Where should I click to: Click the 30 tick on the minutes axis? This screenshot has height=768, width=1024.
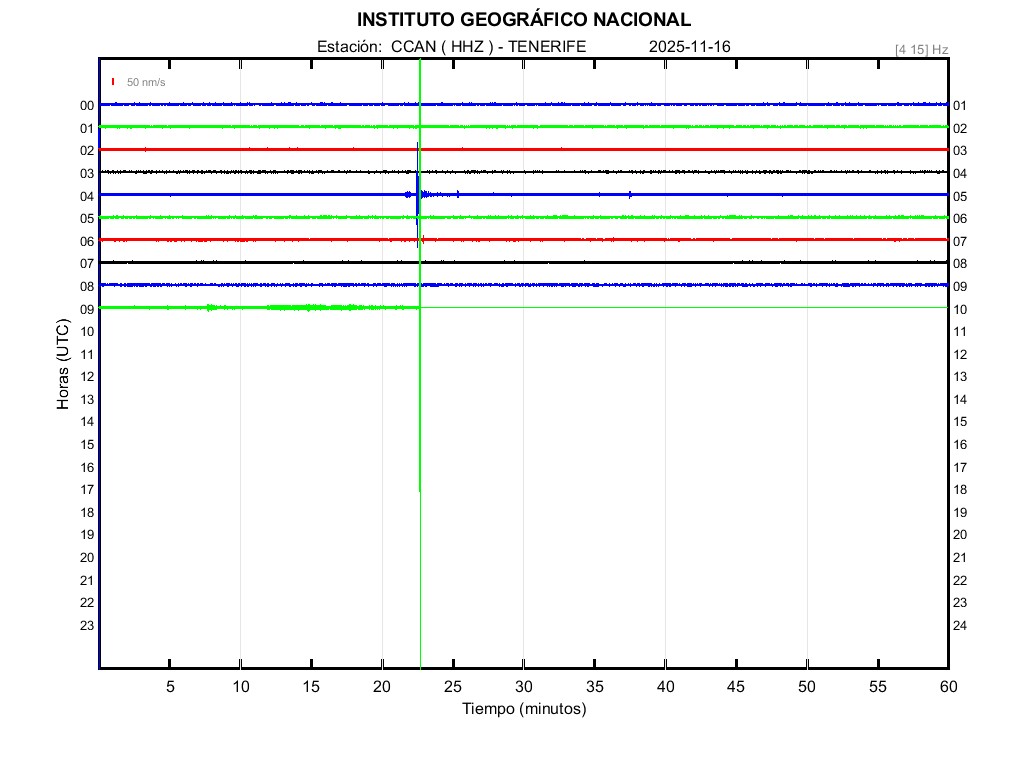(x=524, y=687)
